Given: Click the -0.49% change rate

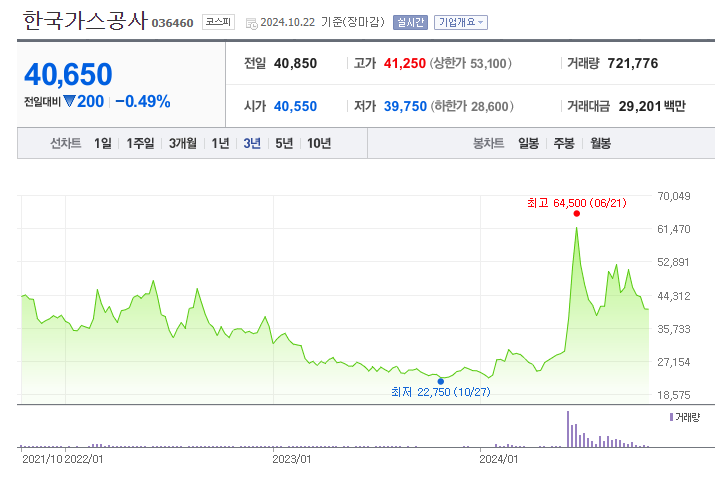Looking at the screenshot, I should 143,101.
